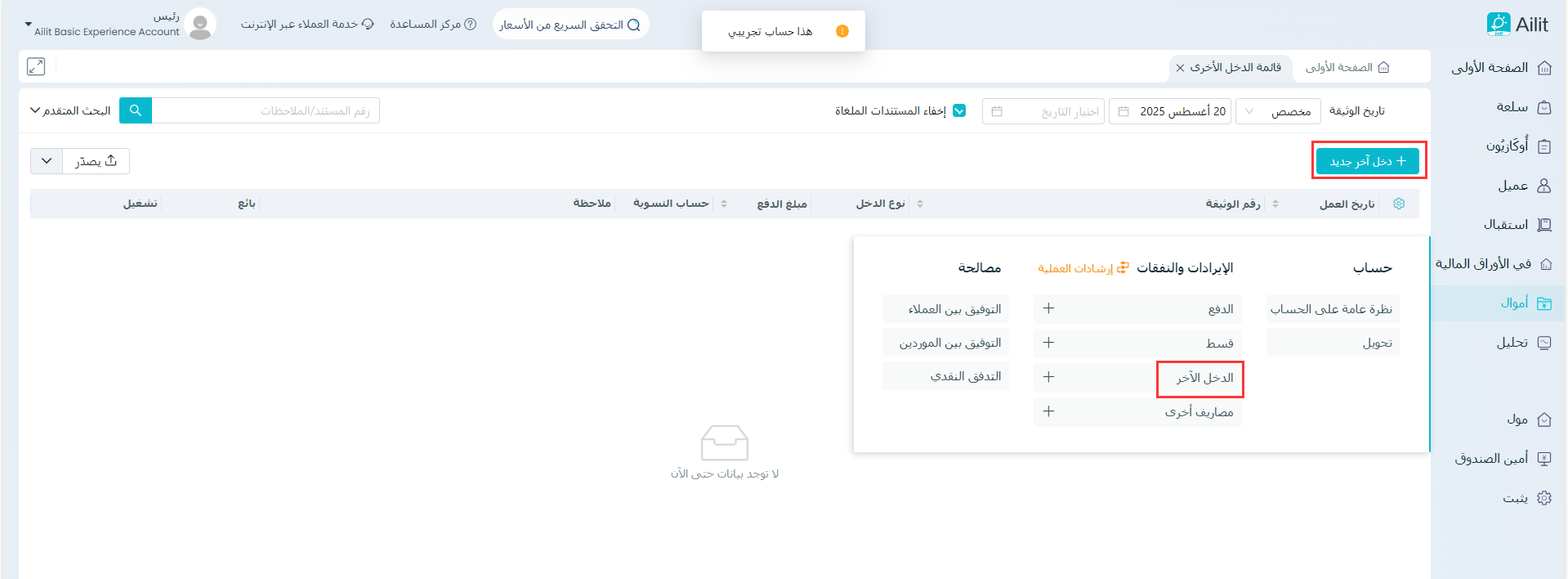Toggle إخفاء المستندات الملغاة checkbox
The height and width of the screenshot is (579, 1568).
coord(959,110)
